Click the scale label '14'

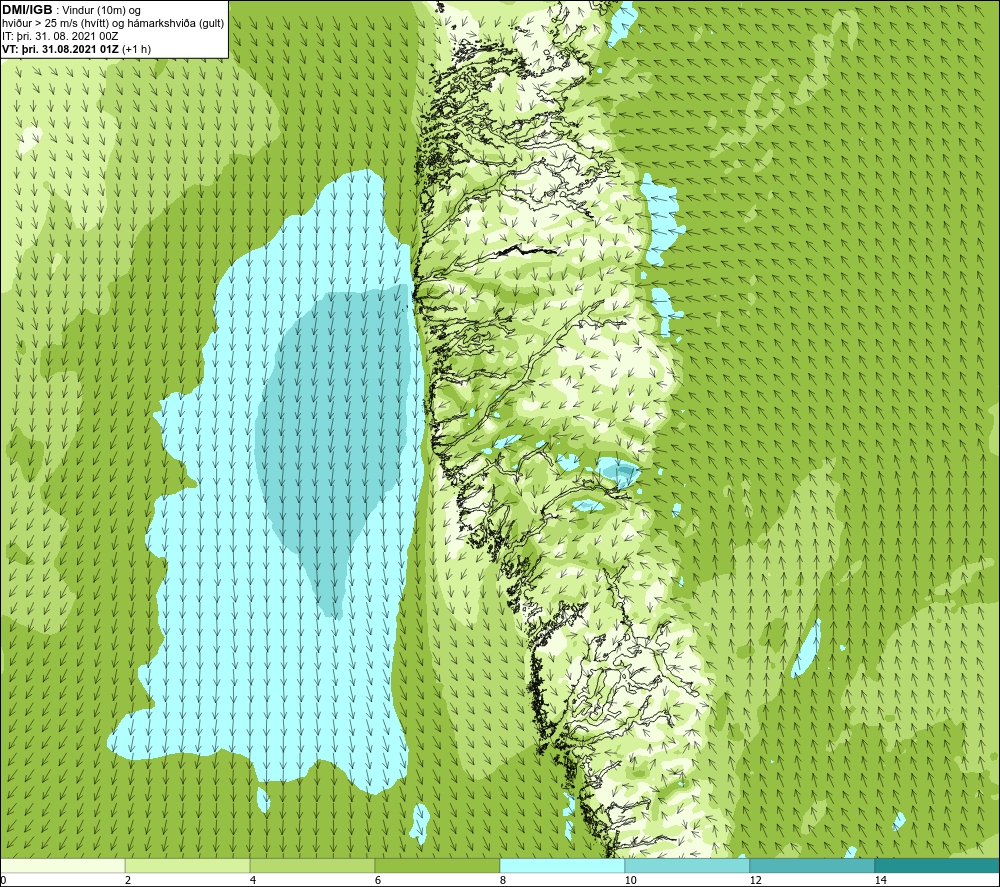pos(880,881)
